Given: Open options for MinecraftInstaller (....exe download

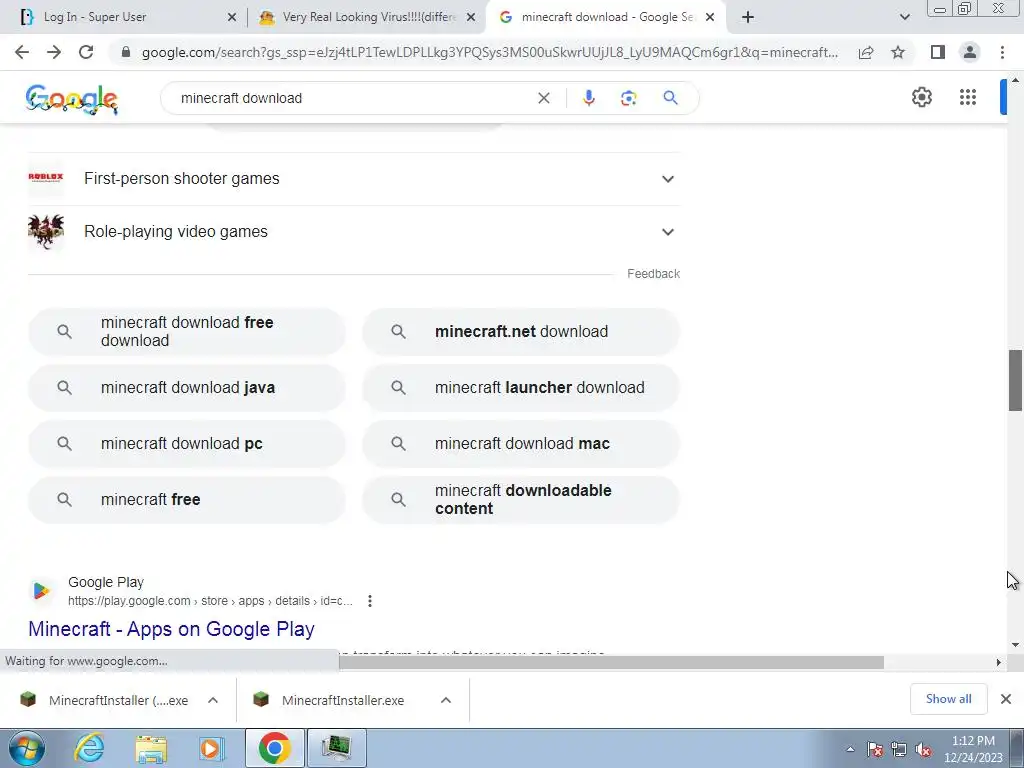Looking at the screenshot, I should [213, 700].
